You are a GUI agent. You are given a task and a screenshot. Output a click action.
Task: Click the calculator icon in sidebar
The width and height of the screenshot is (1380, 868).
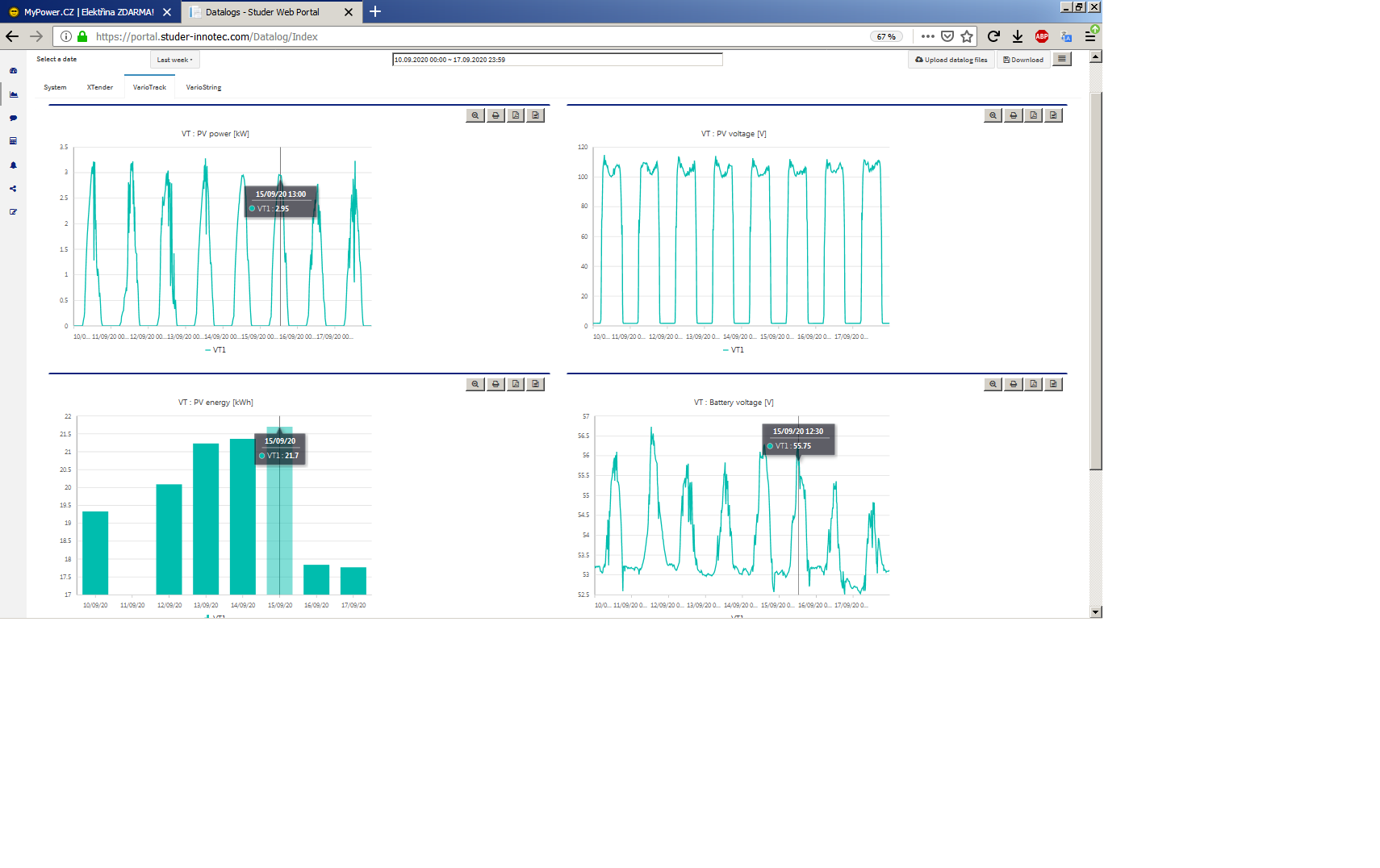click(x=13, y=141)
